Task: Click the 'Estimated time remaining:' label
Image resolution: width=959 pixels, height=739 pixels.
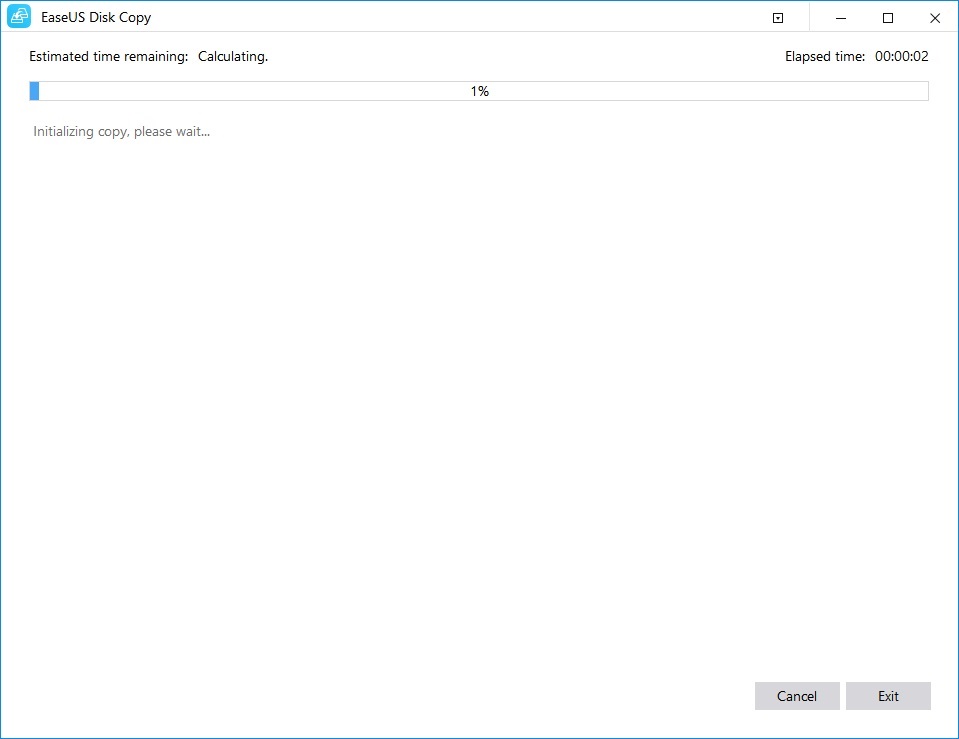Action: (x=109, y=56)
